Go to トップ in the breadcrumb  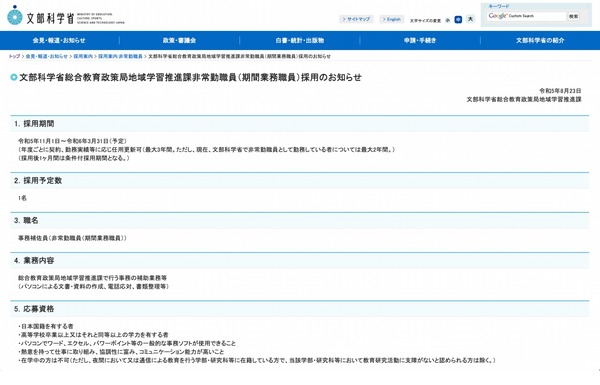tap(14, 56)
